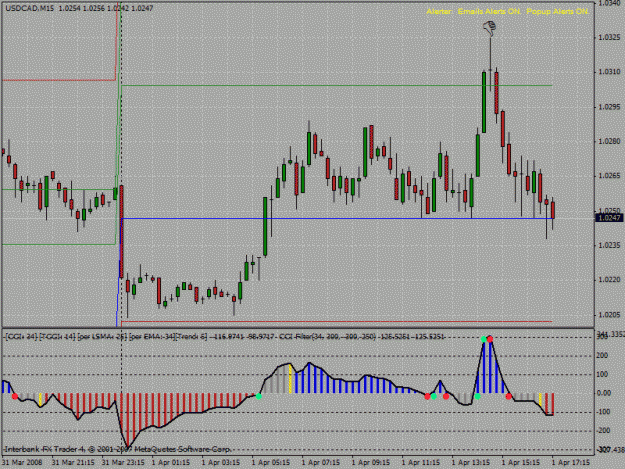This screenshot has width=625, height=469.
Task: Select the long green horizontal line near 1.0304
Action: pos(337,86)
